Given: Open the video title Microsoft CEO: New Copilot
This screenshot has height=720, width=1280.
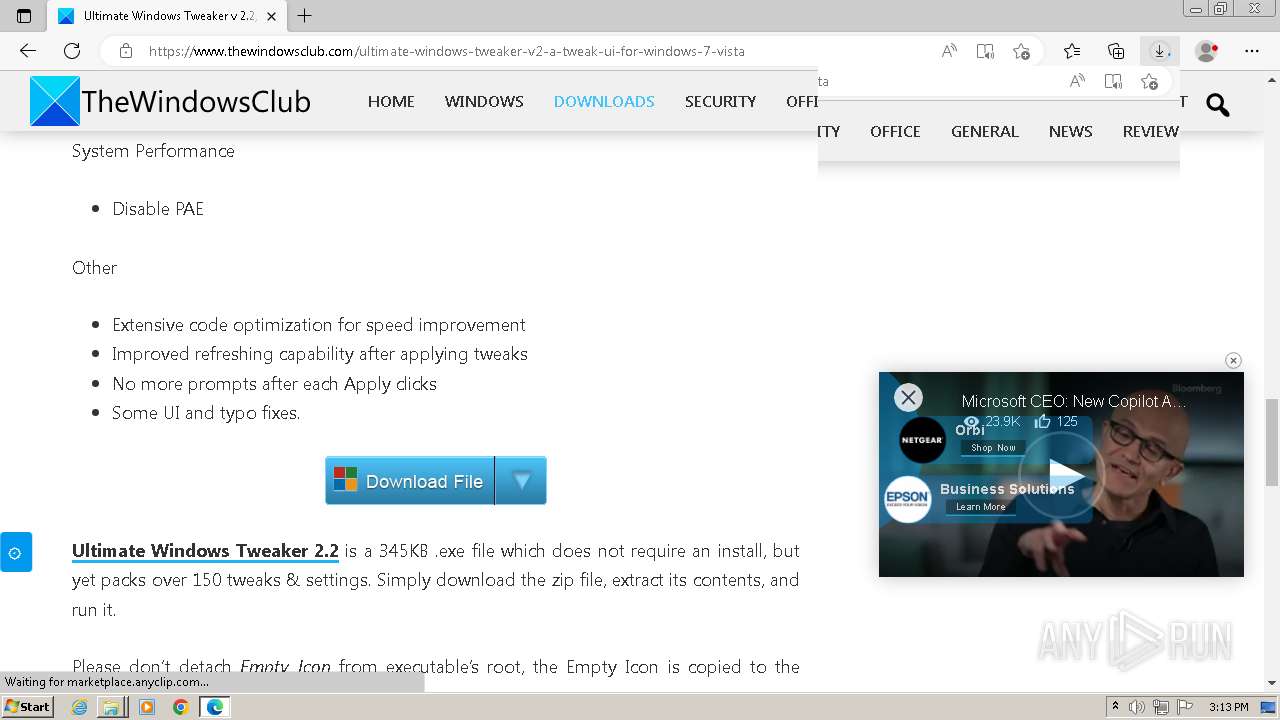Looking at the screenshot, I should [x=1075, y=401].
